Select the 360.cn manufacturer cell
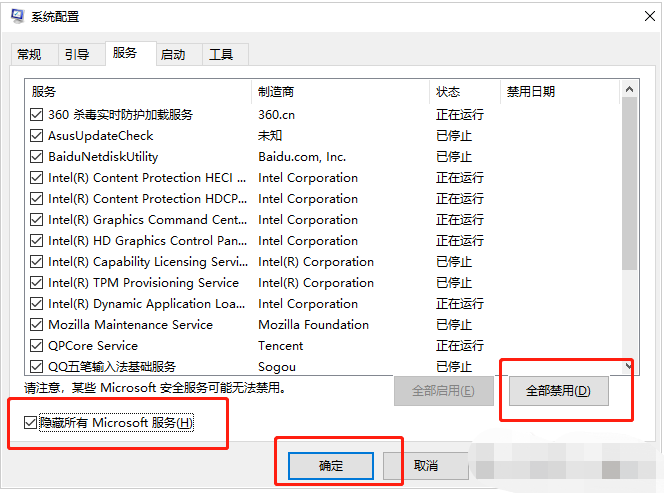 tap(277, 115)
